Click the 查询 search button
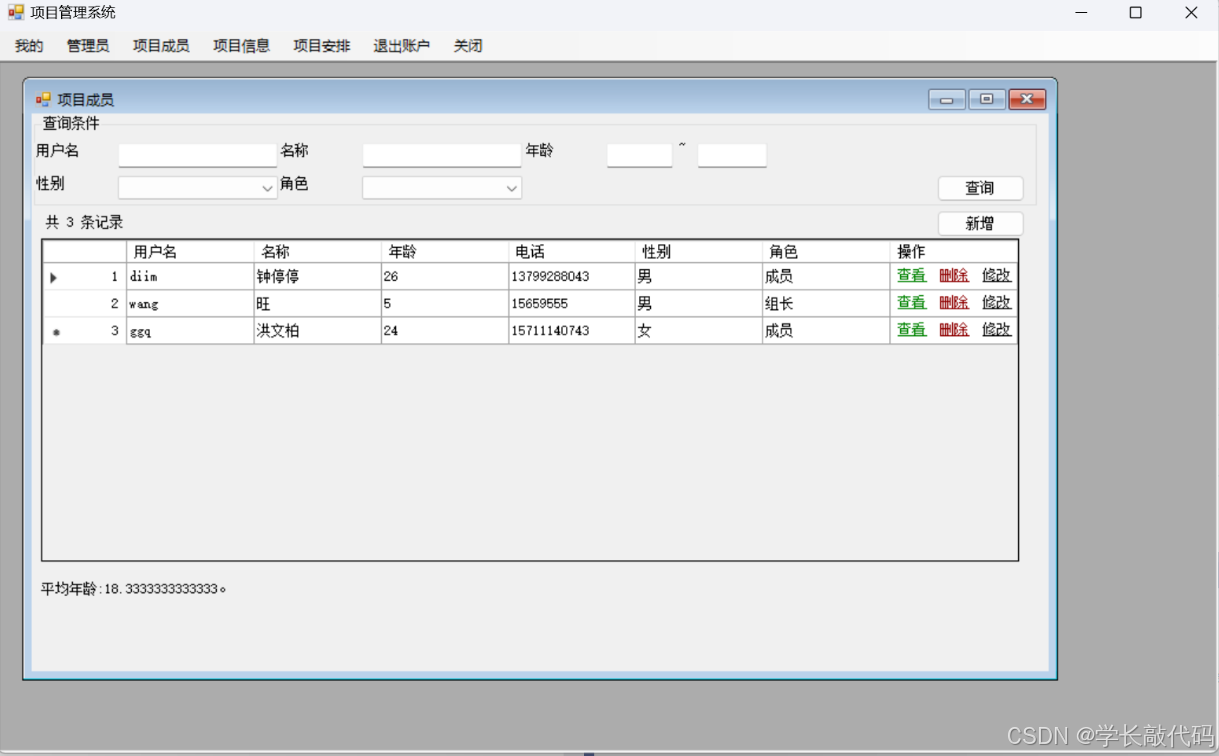The height and width of the screenshot is (756, 1219). tap(980, 188)
